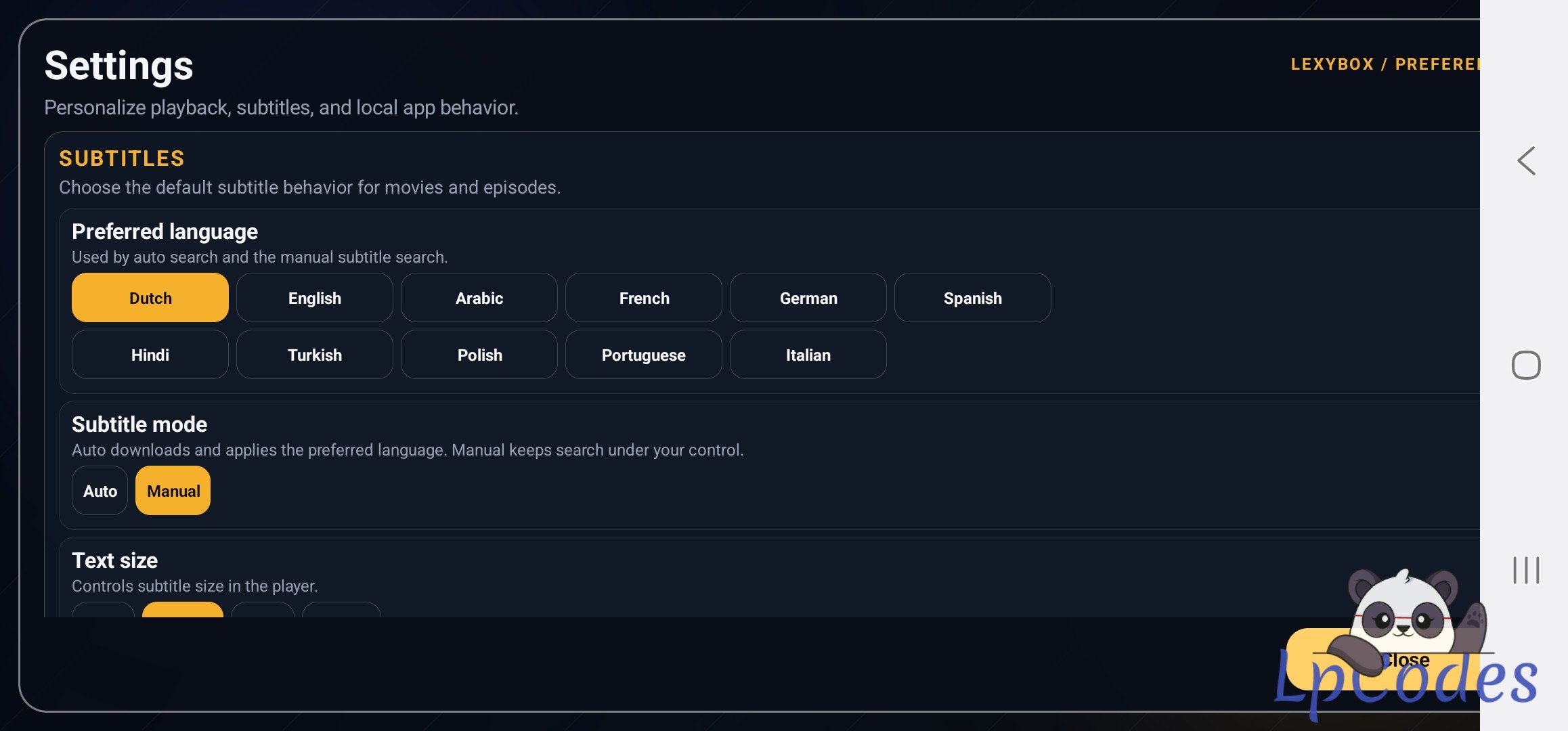The height and width of the screenshot is (731, 1568).
Task: Click 'Used by auto search' description
Action: pyautogui.click(x=260, y=257)
